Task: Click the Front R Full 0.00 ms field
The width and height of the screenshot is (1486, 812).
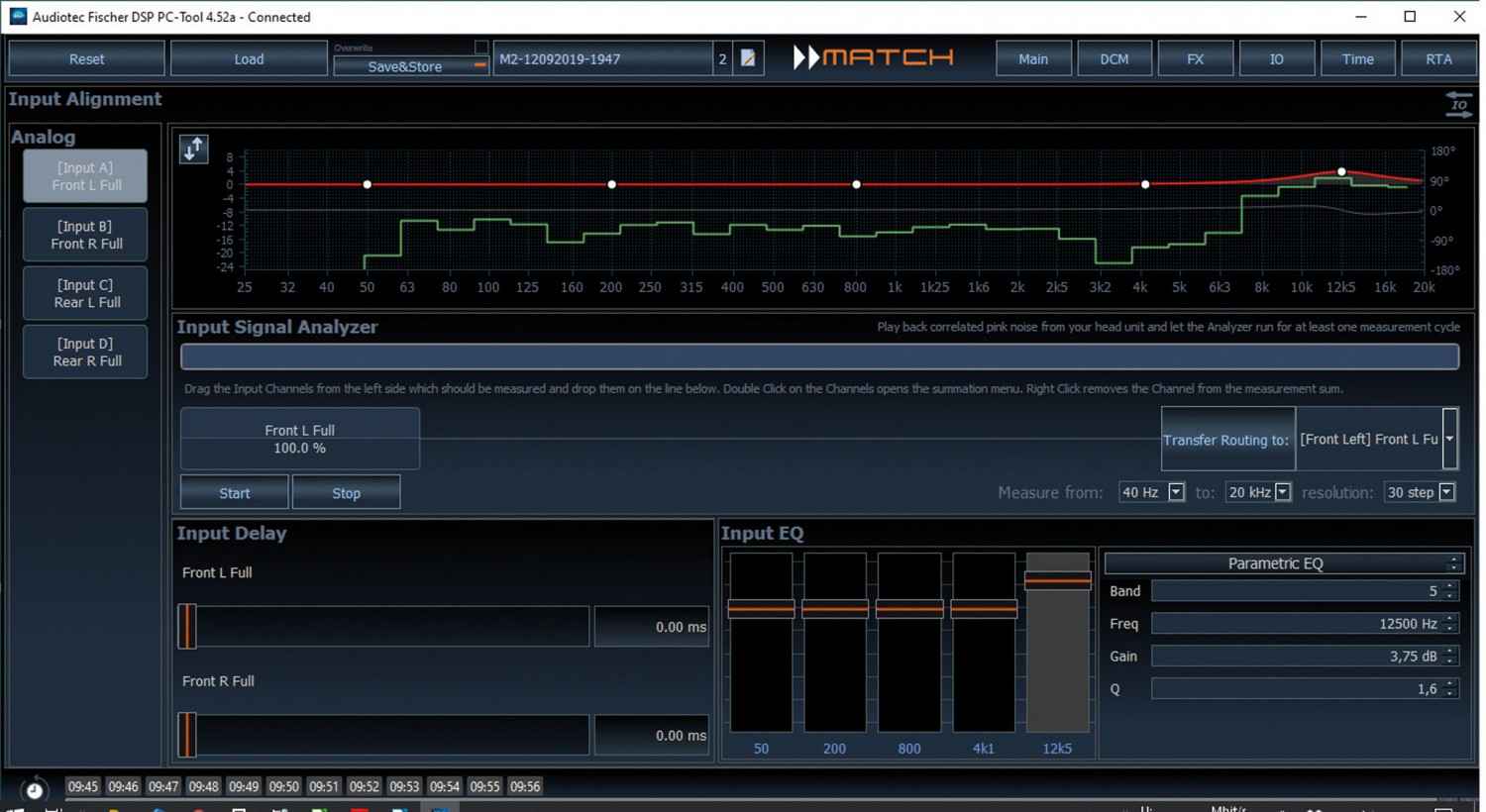Action: [x=651, y=735]
